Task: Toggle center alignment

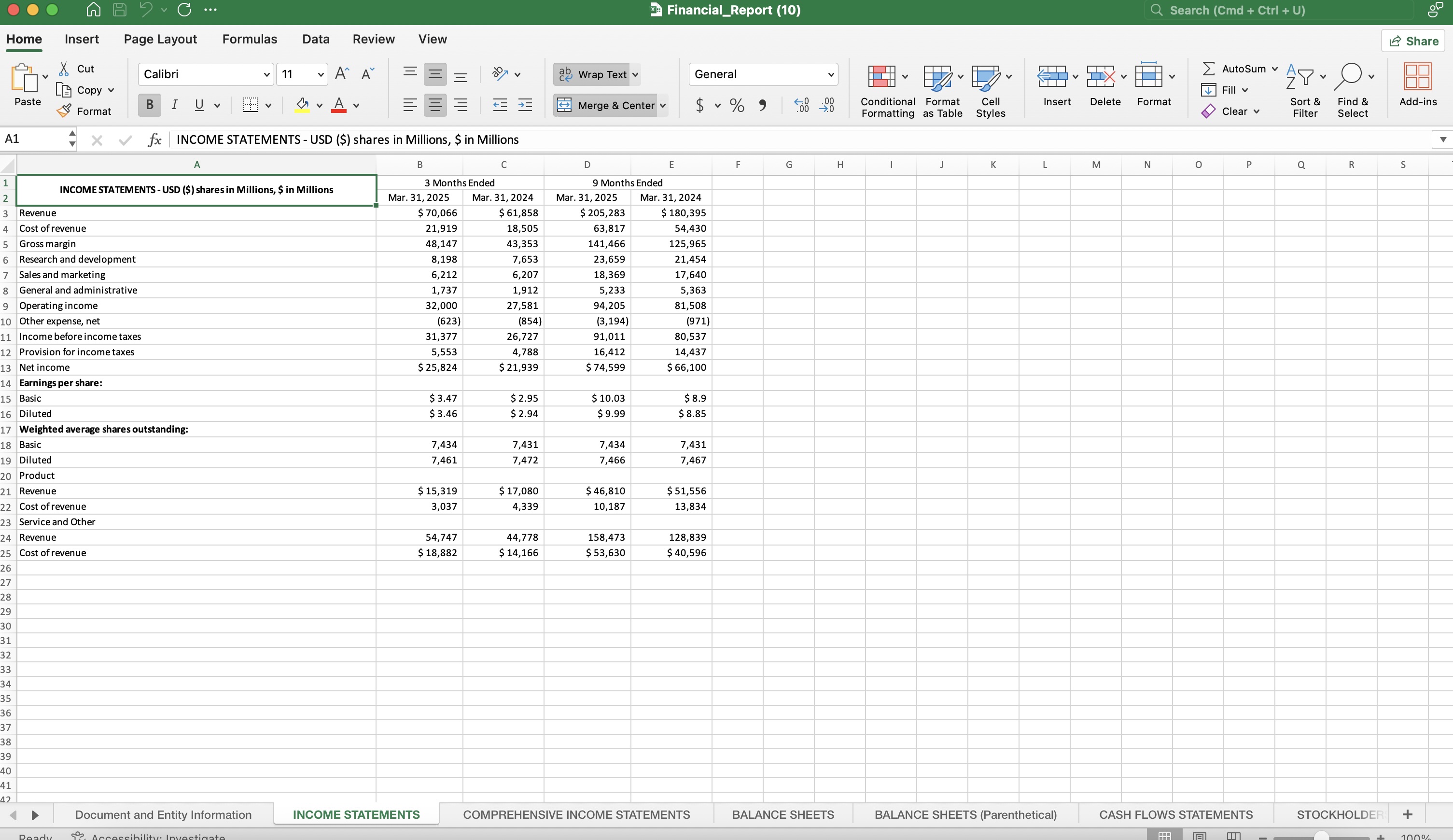Action: (x=435, y=106)
